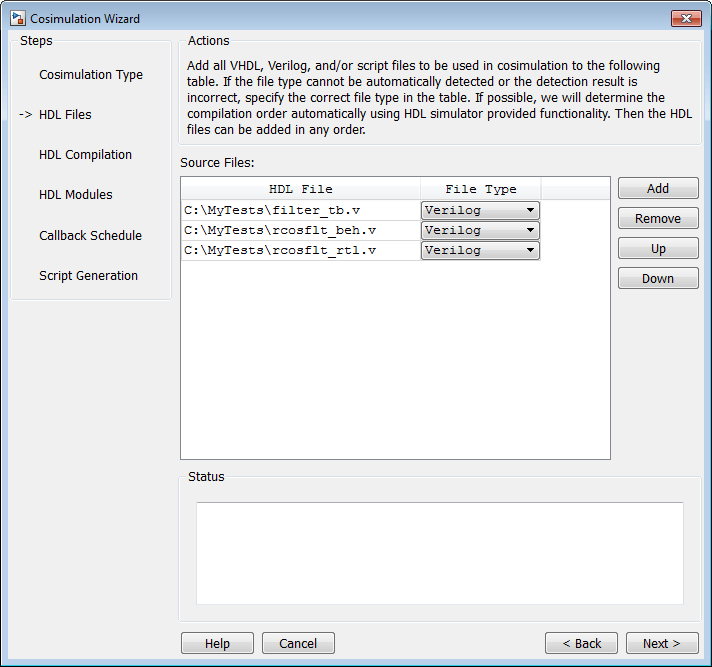Close the Cosimulation Wizard window
The image size is (712, 667).
tap(686, 19)
